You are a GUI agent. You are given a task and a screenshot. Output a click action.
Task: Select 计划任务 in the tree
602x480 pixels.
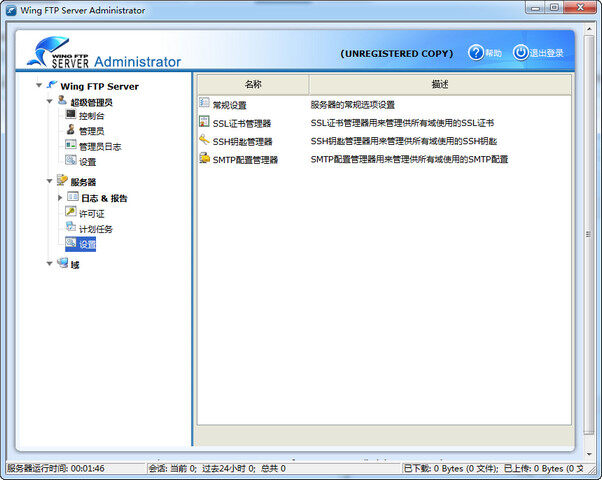pos(96,229)
